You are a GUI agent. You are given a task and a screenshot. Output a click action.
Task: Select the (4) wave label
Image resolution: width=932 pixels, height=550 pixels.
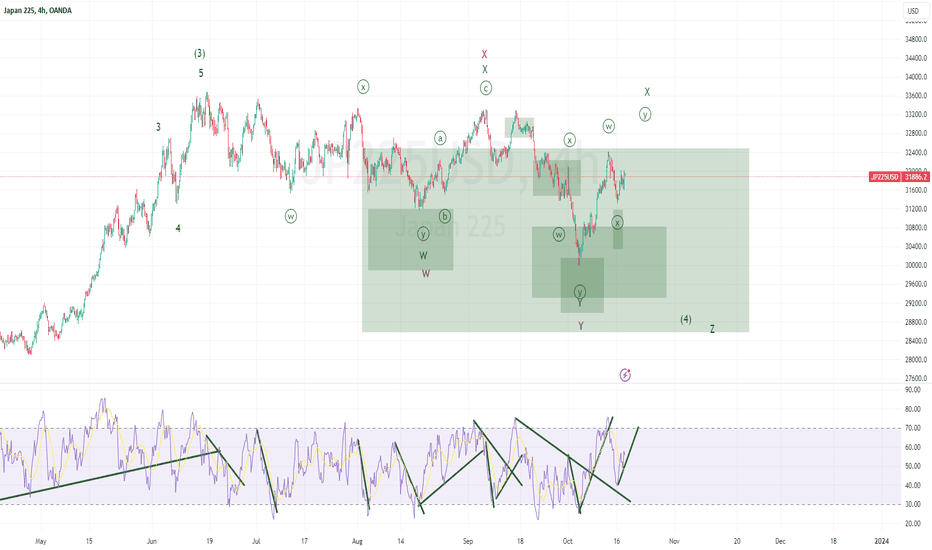click(x=686, y=319)
